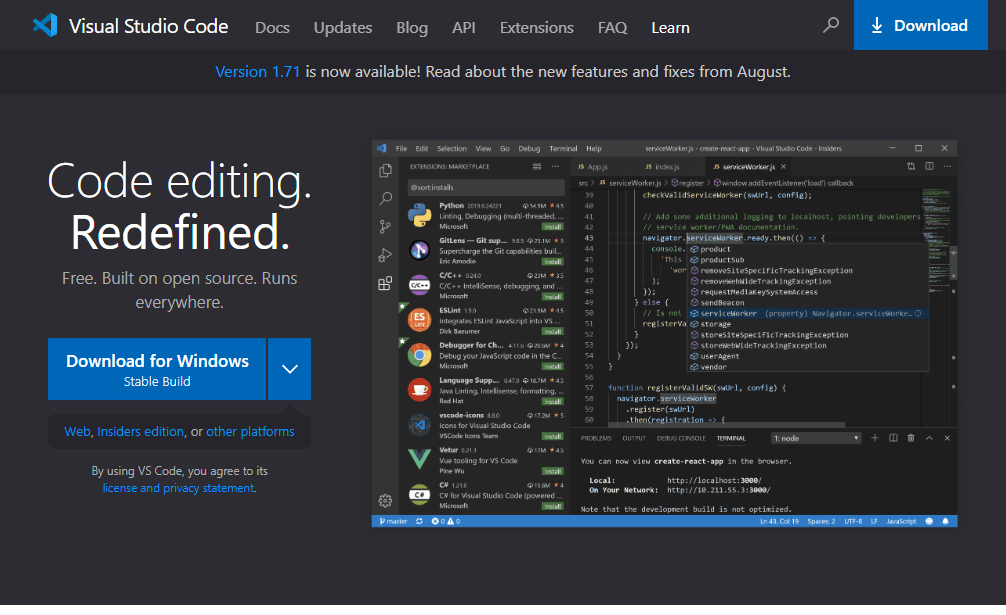The width and height of the screenshot is (1006, 615).
Task: Open the Learn navigation item
Action: [670, 28]
